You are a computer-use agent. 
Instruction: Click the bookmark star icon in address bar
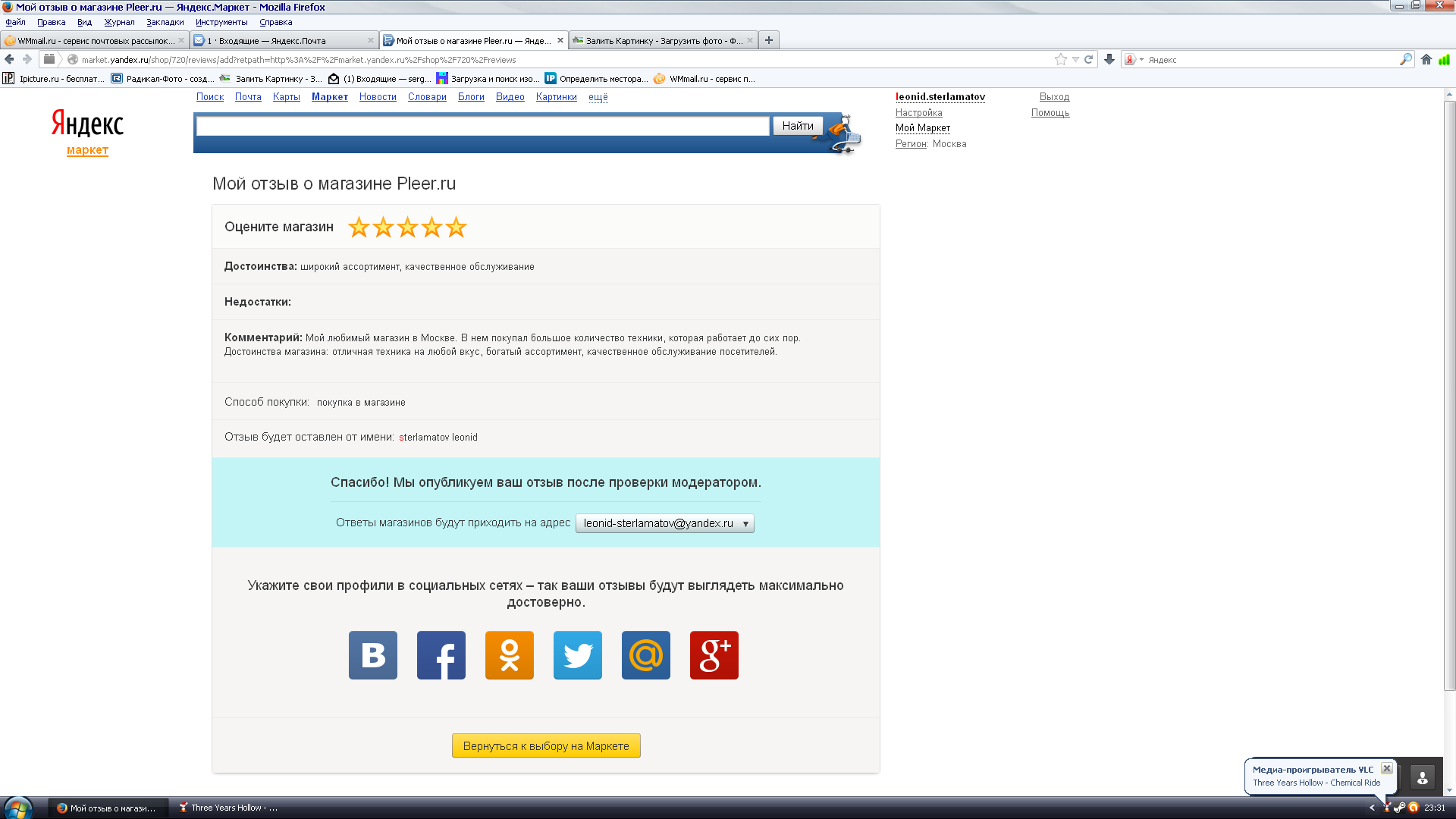click(1061, 59)
